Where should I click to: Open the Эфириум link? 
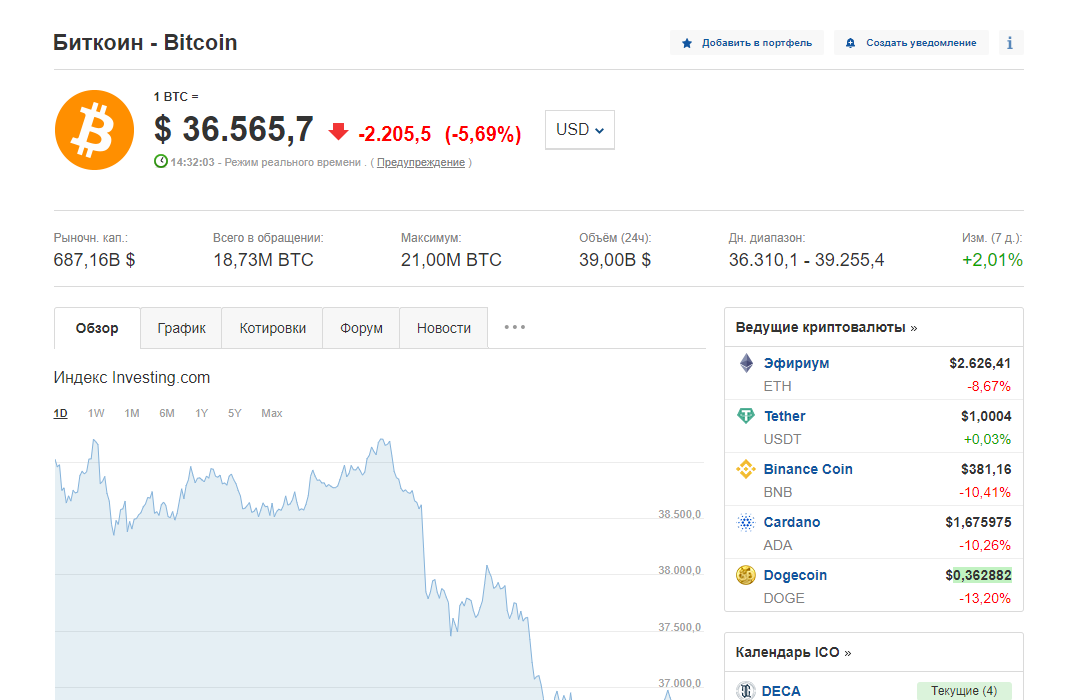pyautogui.click(x=796, y=363)
